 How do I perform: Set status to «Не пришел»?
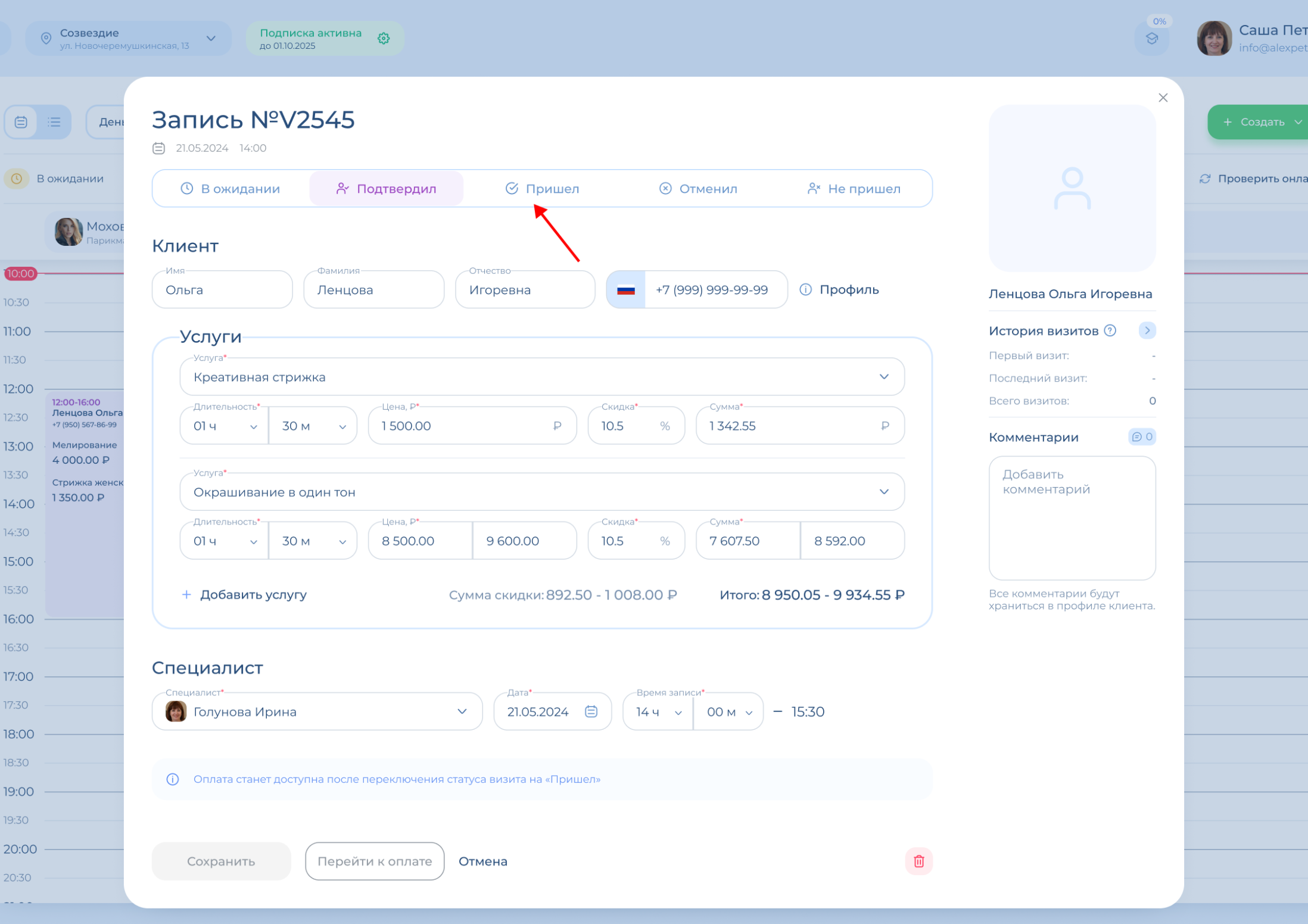pyautogui.click(x=854, y=189)
